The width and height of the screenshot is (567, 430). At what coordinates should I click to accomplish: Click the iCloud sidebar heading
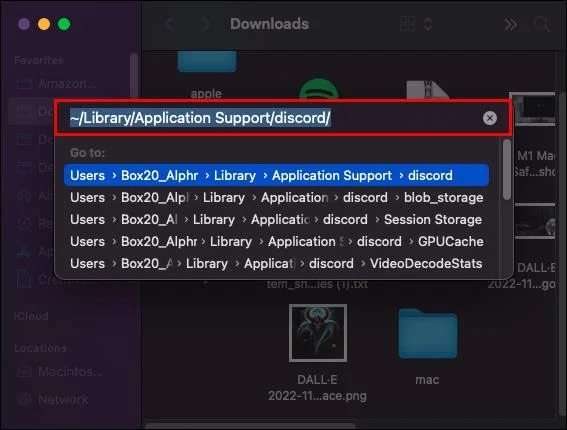31,316
